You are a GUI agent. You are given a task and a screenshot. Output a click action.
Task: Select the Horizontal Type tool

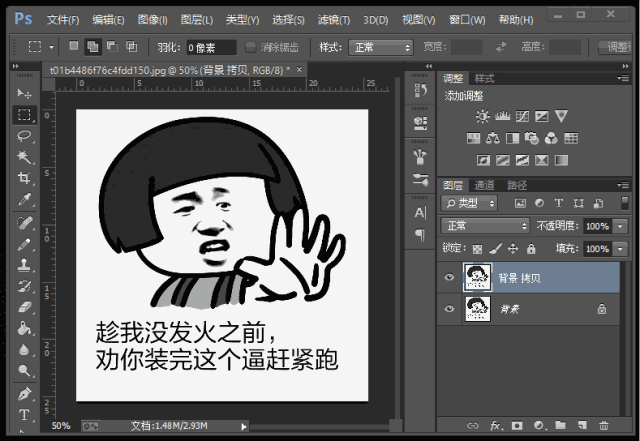pos(24,415)
